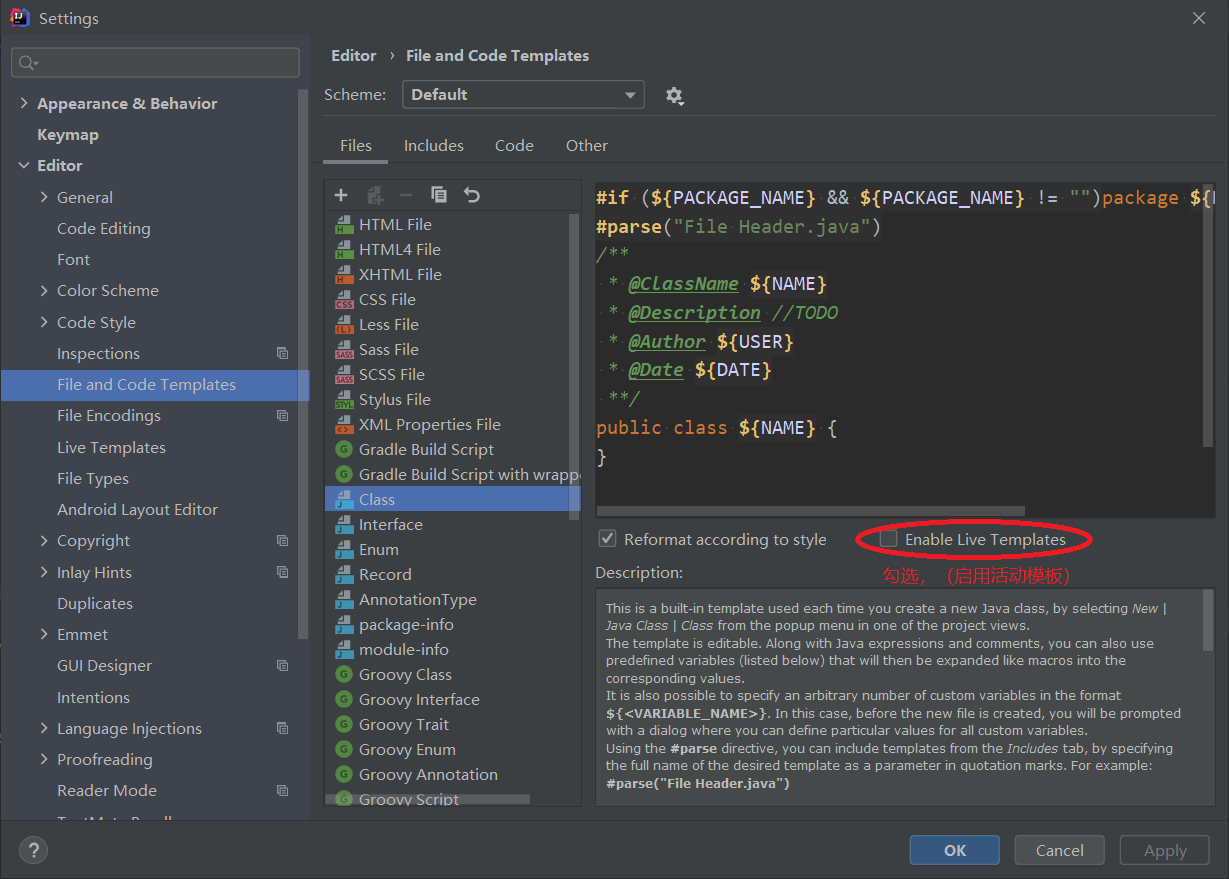
Task: Click the help question mark icon
Action: [33, 850]
